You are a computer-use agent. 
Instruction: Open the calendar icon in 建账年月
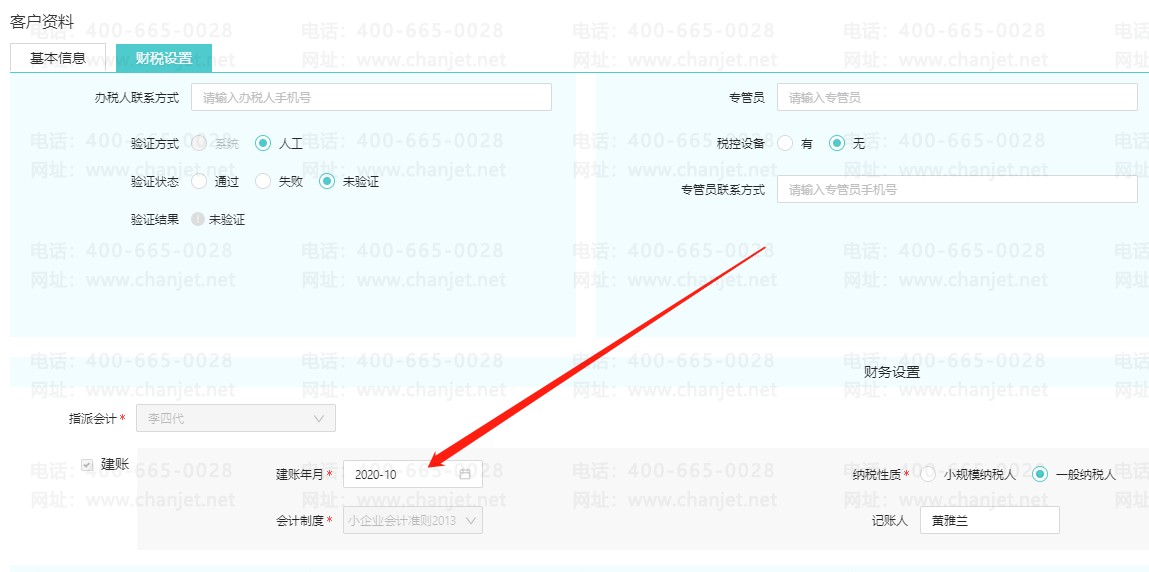tap(465, 474)
